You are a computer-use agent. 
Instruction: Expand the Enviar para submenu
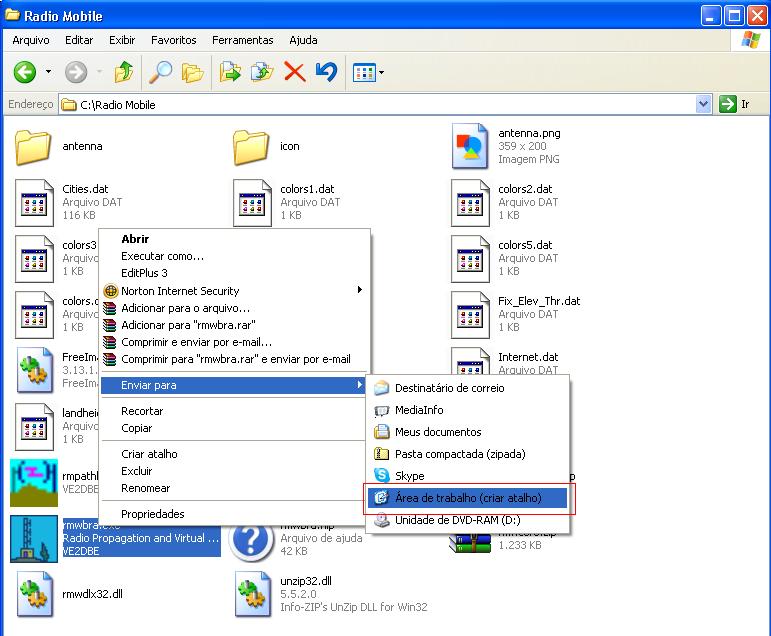(x=233, y=385)
